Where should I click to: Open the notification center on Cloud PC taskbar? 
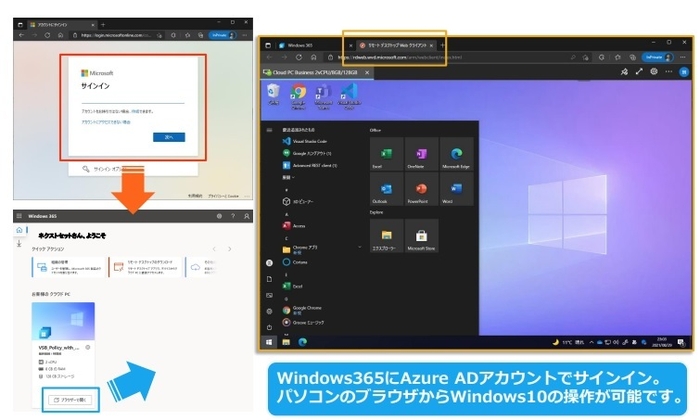681,342
